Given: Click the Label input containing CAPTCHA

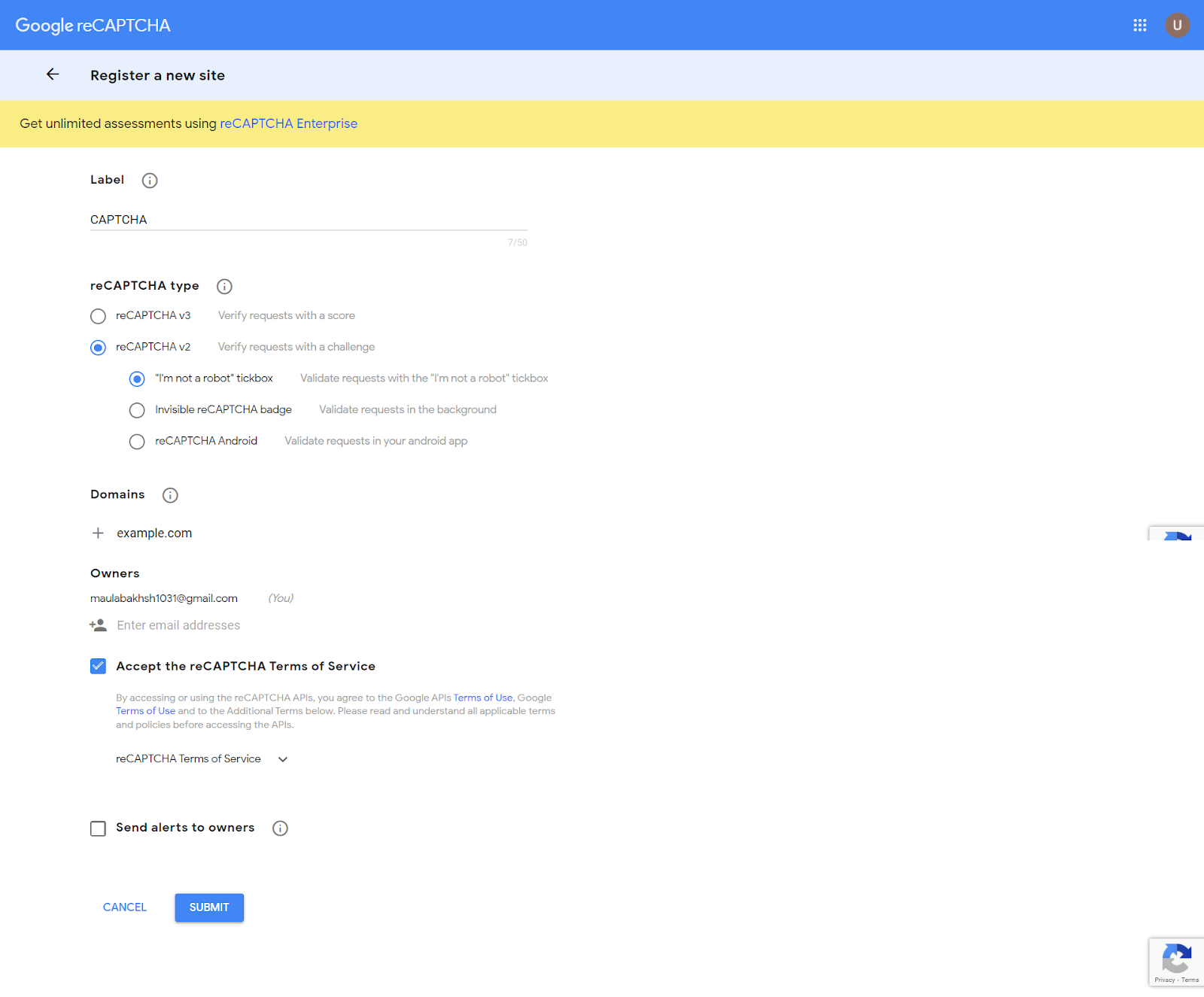Looking at the screenshot, I should pyautogui.click(x=309, y=220).
